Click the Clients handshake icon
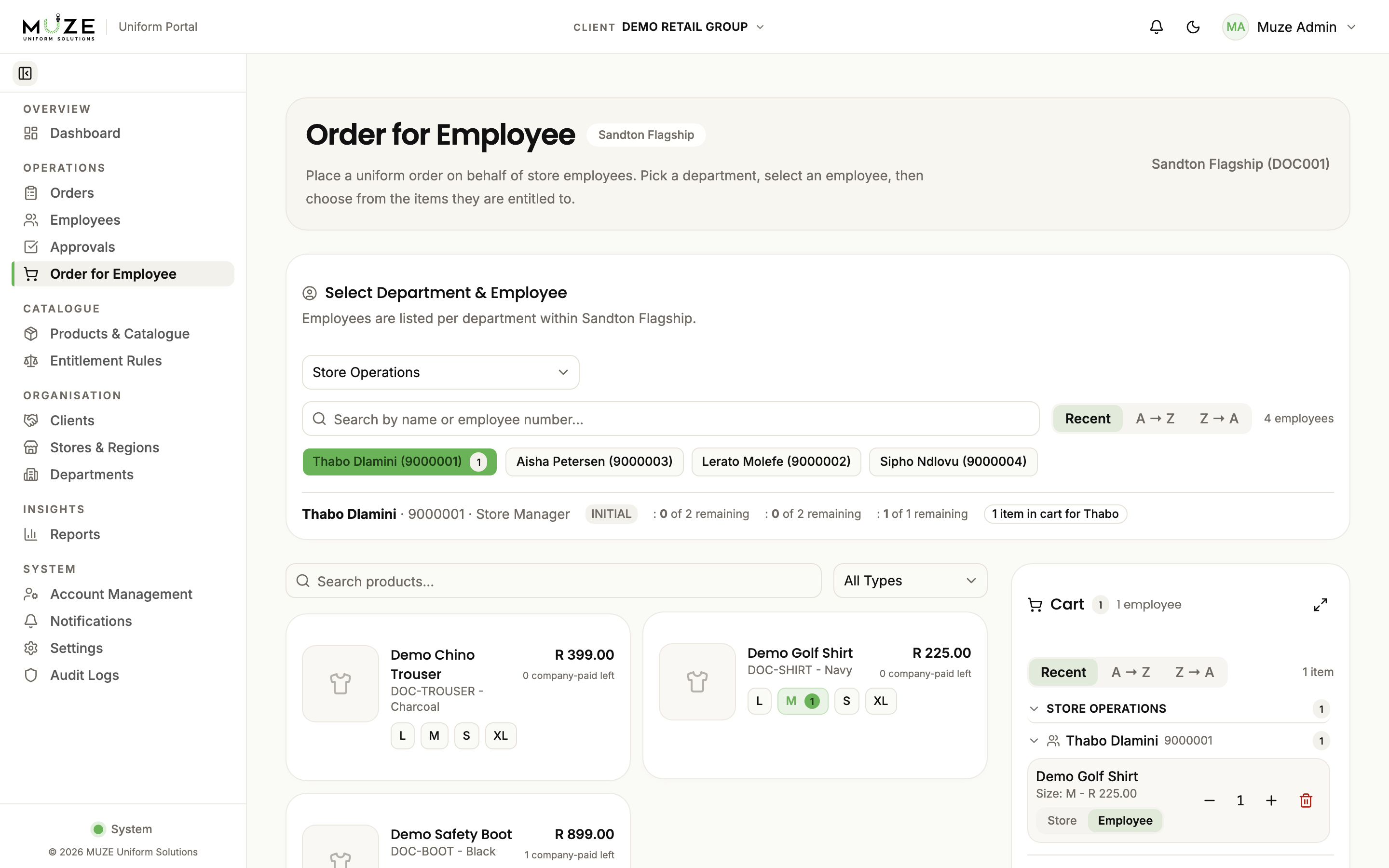This screenshot has width=1389, height=868. pos(31,420)
